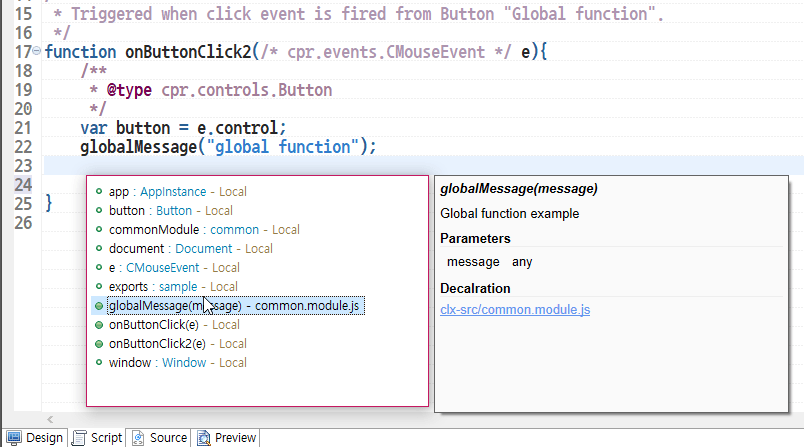Click the function icon beside onButtonClick2(e)
Viewport: 804px width, 447px height.
[x=99, y=343]
